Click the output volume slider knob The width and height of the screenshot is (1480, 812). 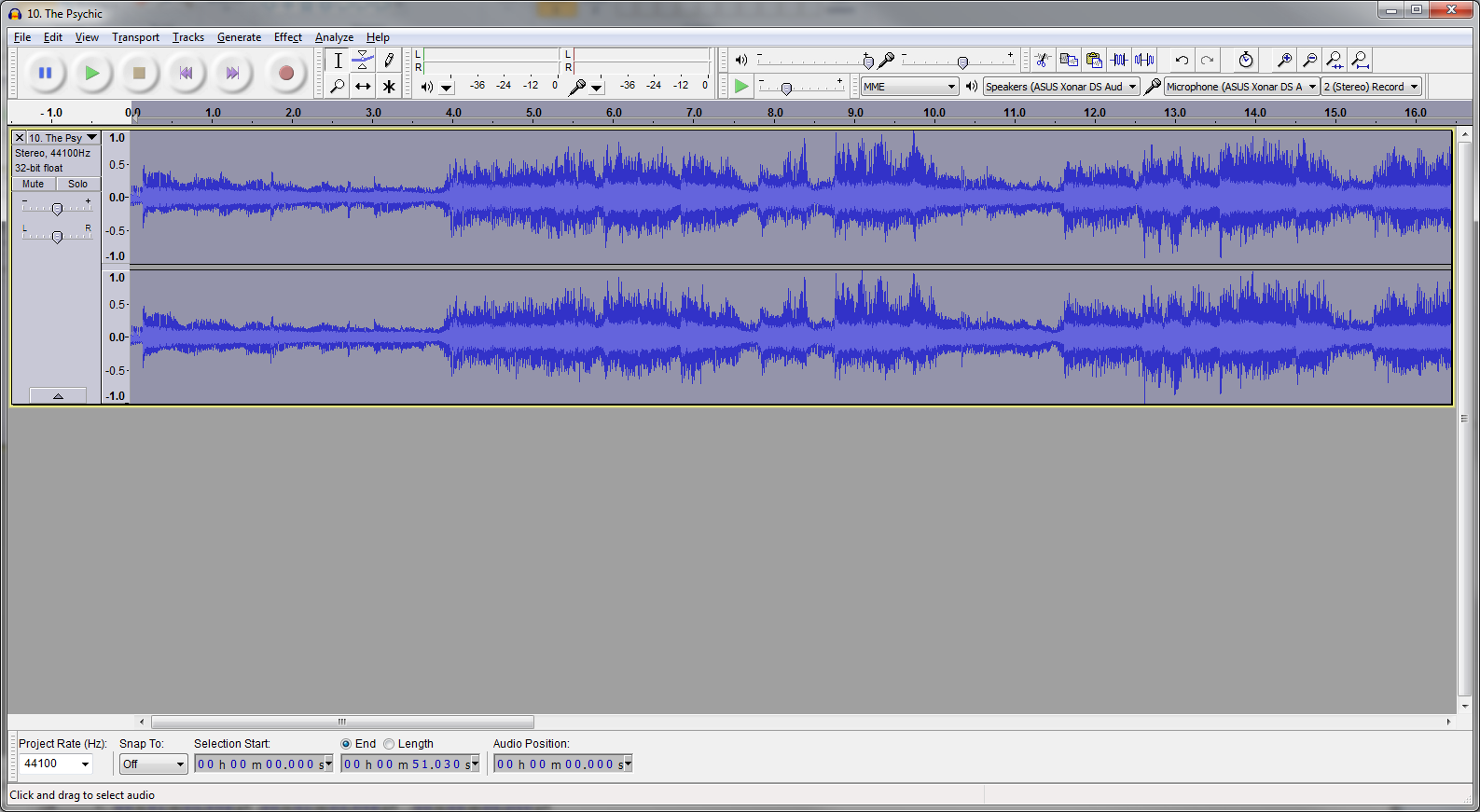point(868,62)
